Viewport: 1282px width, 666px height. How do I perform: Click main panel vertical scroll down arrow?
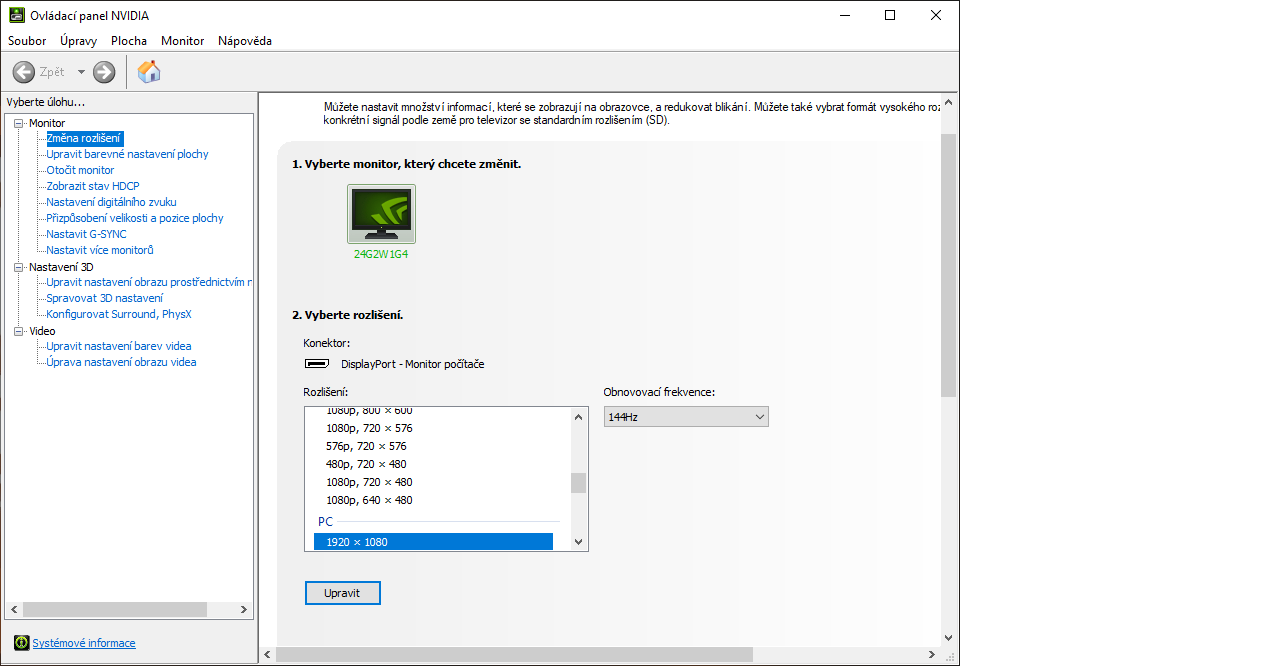[x=948, y=637]
